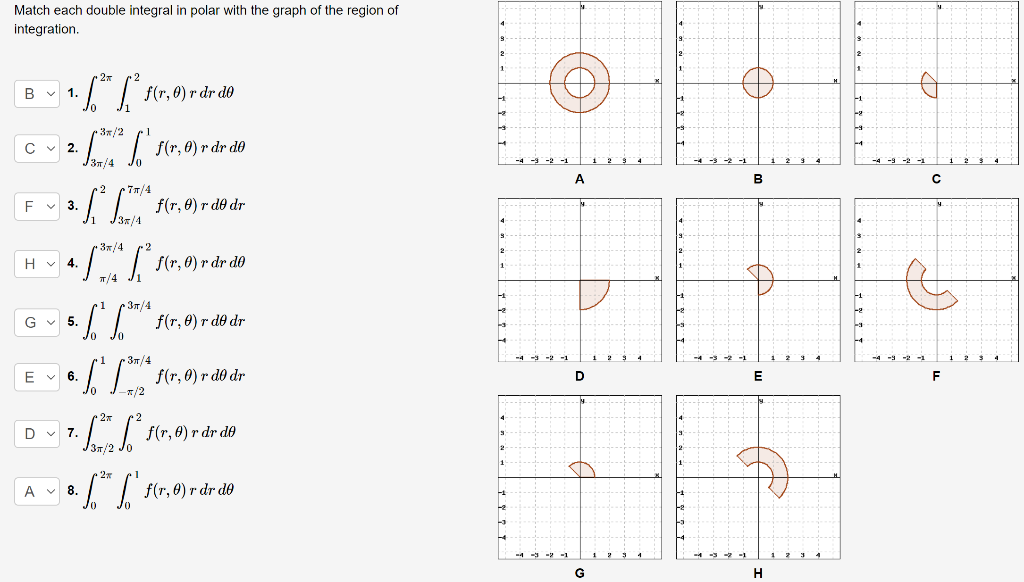Screen dimensions: 1024x582
Task: Click the quarter-disk region graph labeled D
Action: click(592, 290)
